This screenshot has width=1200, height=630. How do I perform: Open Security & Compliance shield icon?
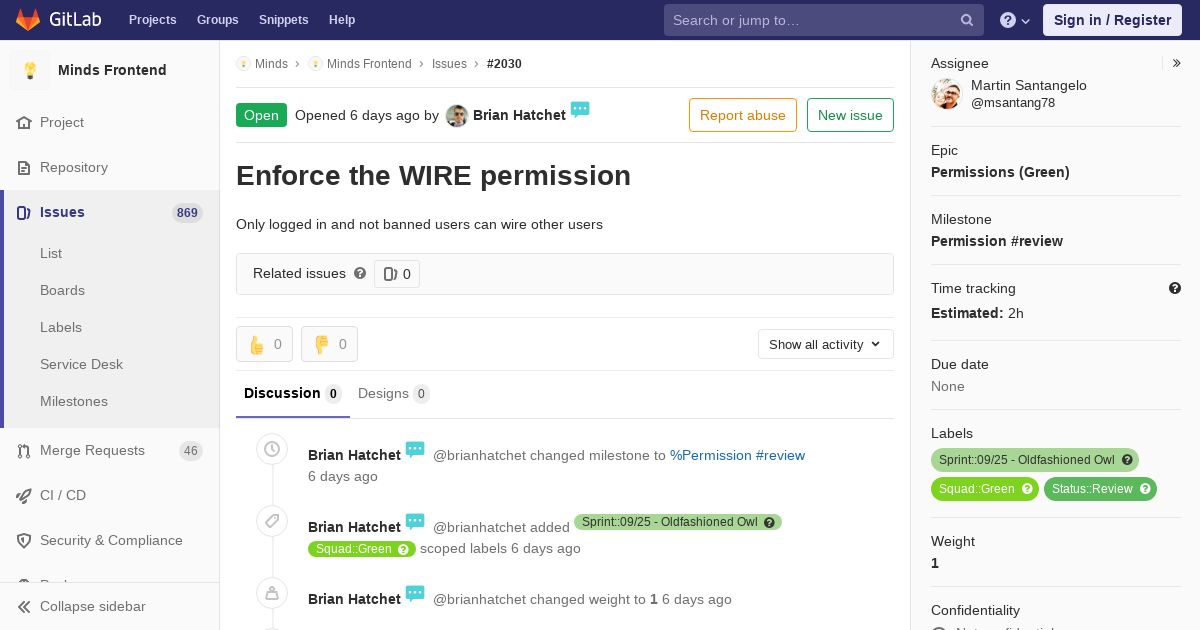(x=24, y=541)
